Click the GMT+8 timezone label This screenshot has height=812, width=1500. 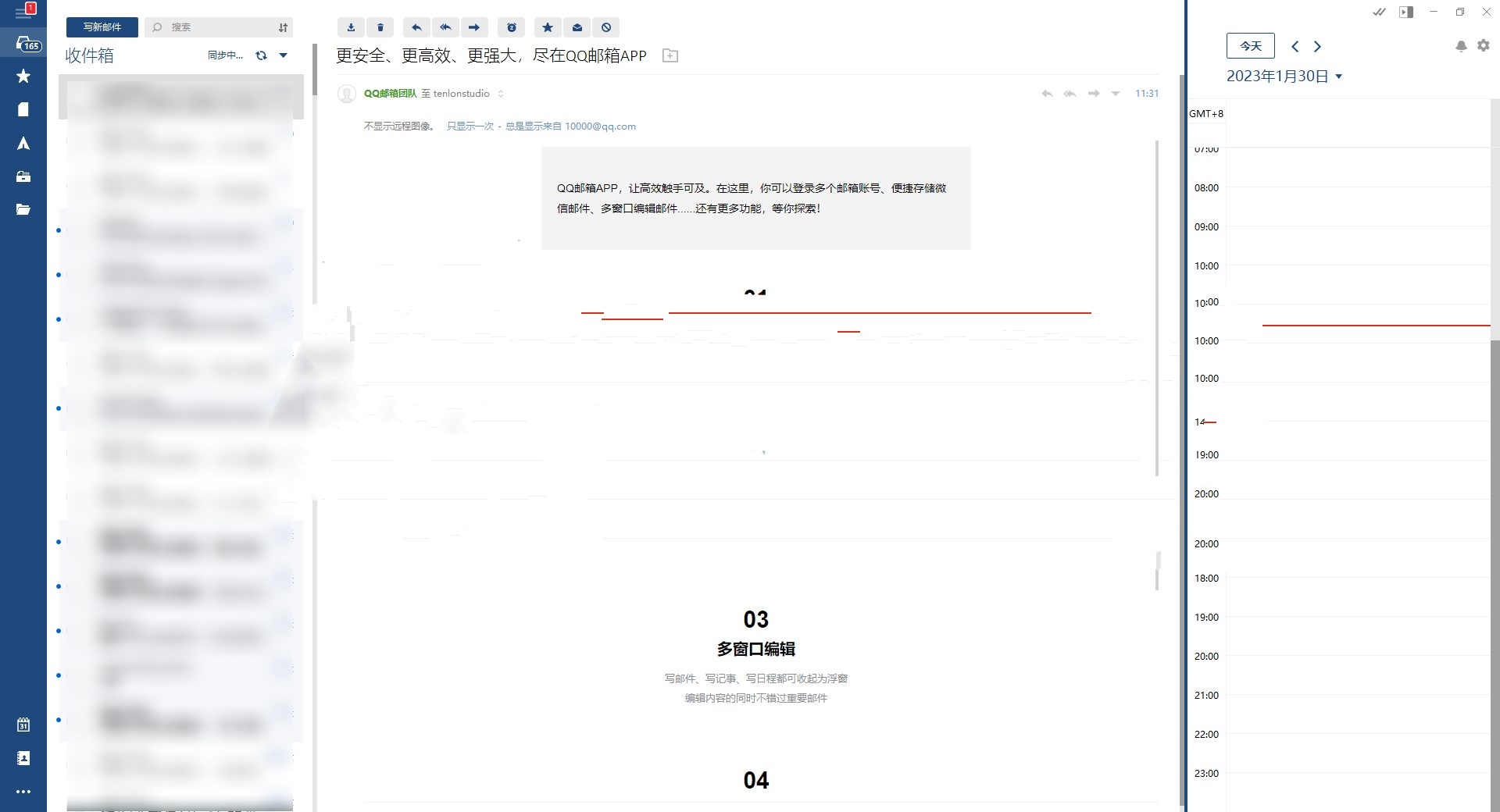click(1206, 114)
